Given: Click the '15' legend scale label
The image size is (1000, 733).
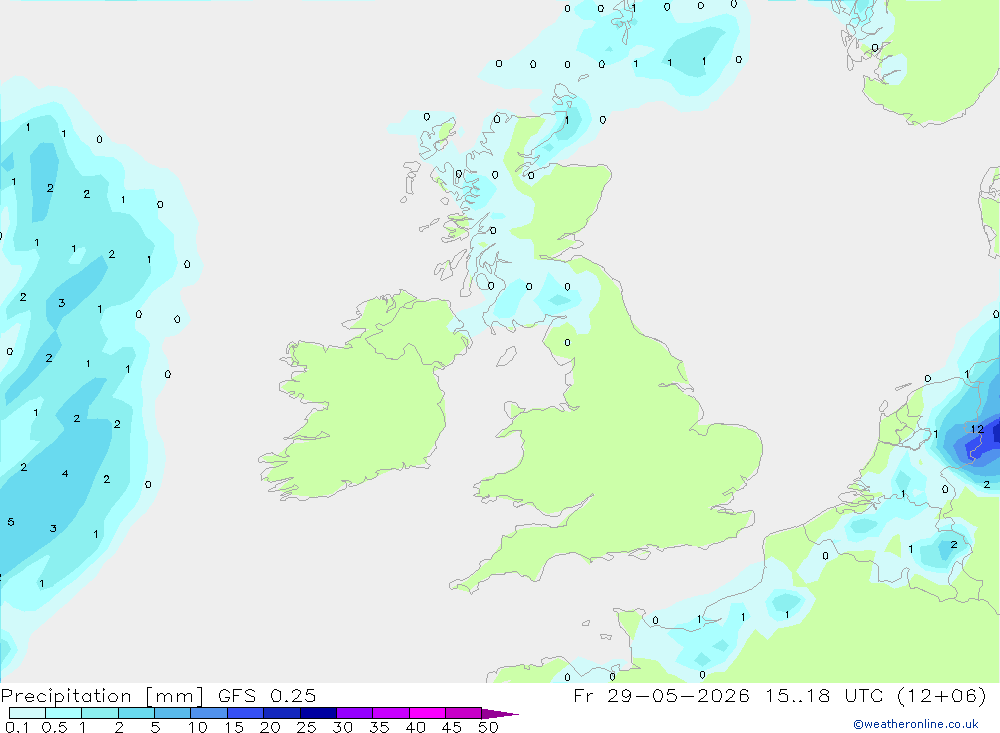Looking at the screenshot, I should click(x=234, y=727).
